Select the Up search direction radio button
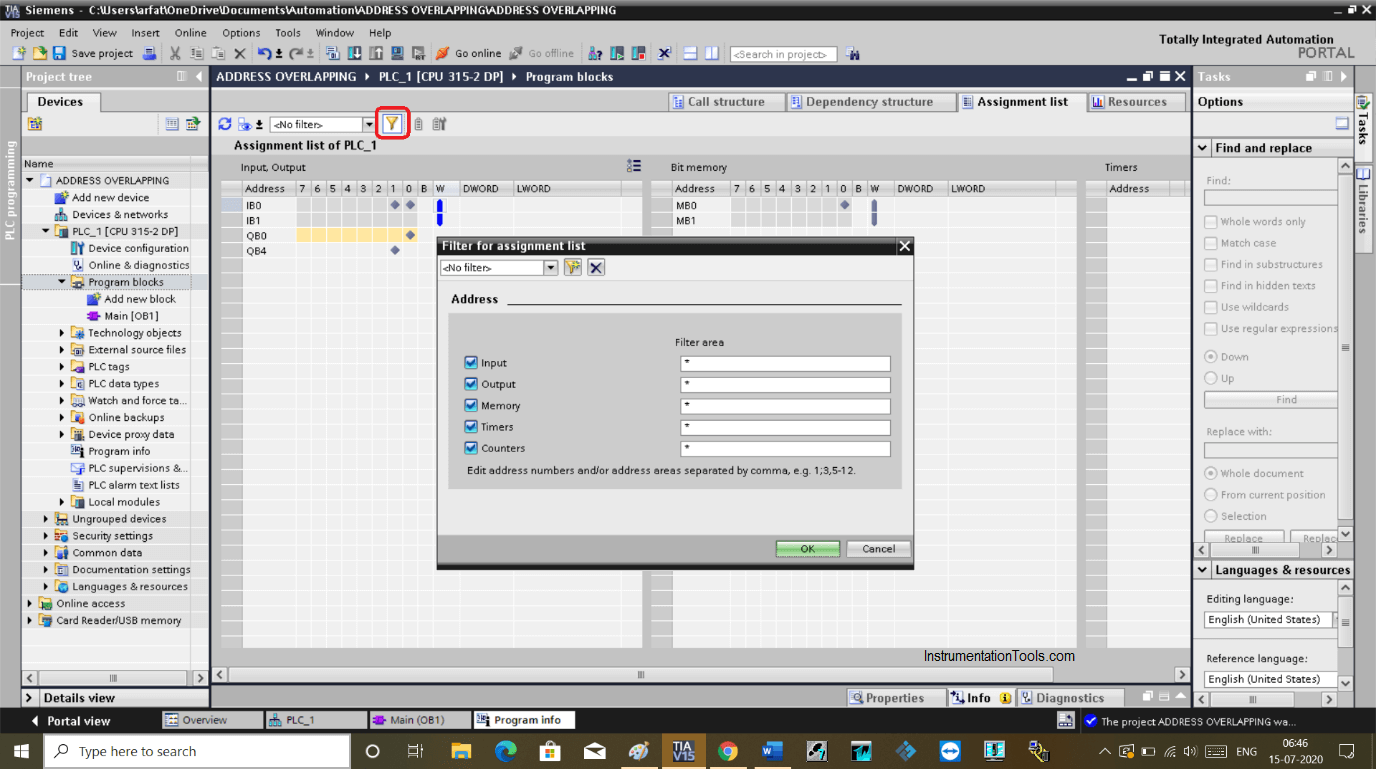 1211,378
